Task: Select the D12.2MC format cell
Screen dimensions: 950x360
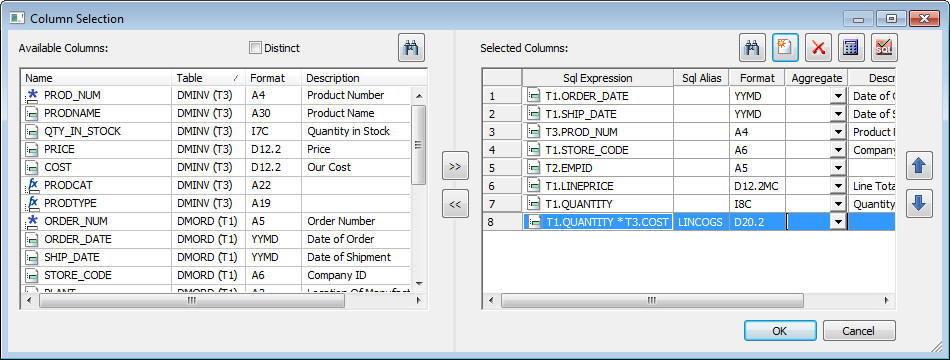Action: (757, 186)
